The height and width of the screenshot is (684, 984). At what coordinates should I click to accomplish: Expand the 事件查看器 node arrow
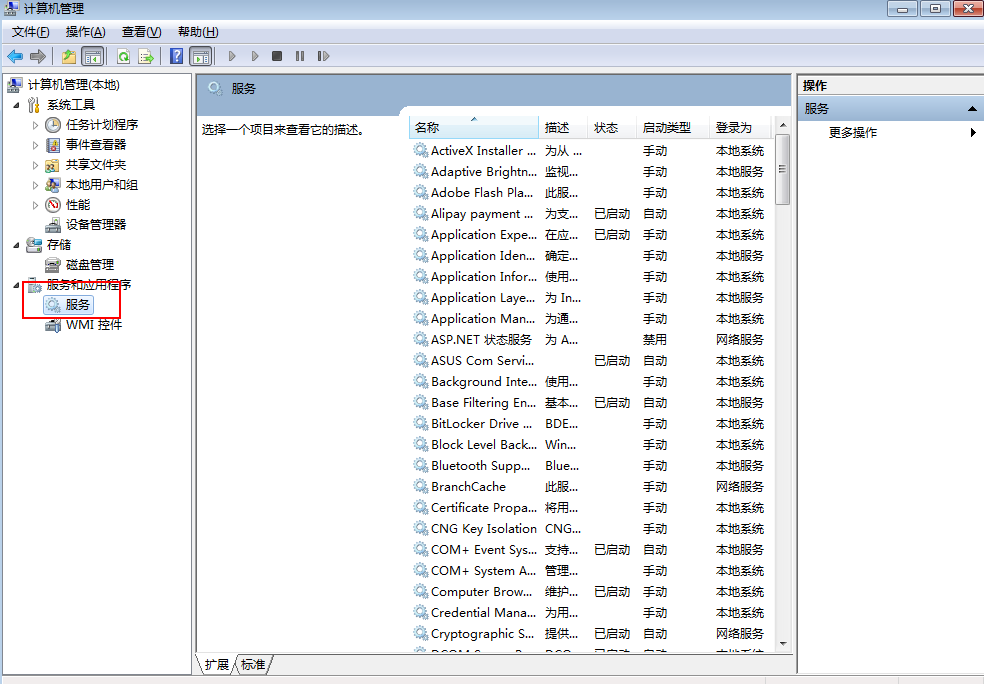click(x=35, y=145)
